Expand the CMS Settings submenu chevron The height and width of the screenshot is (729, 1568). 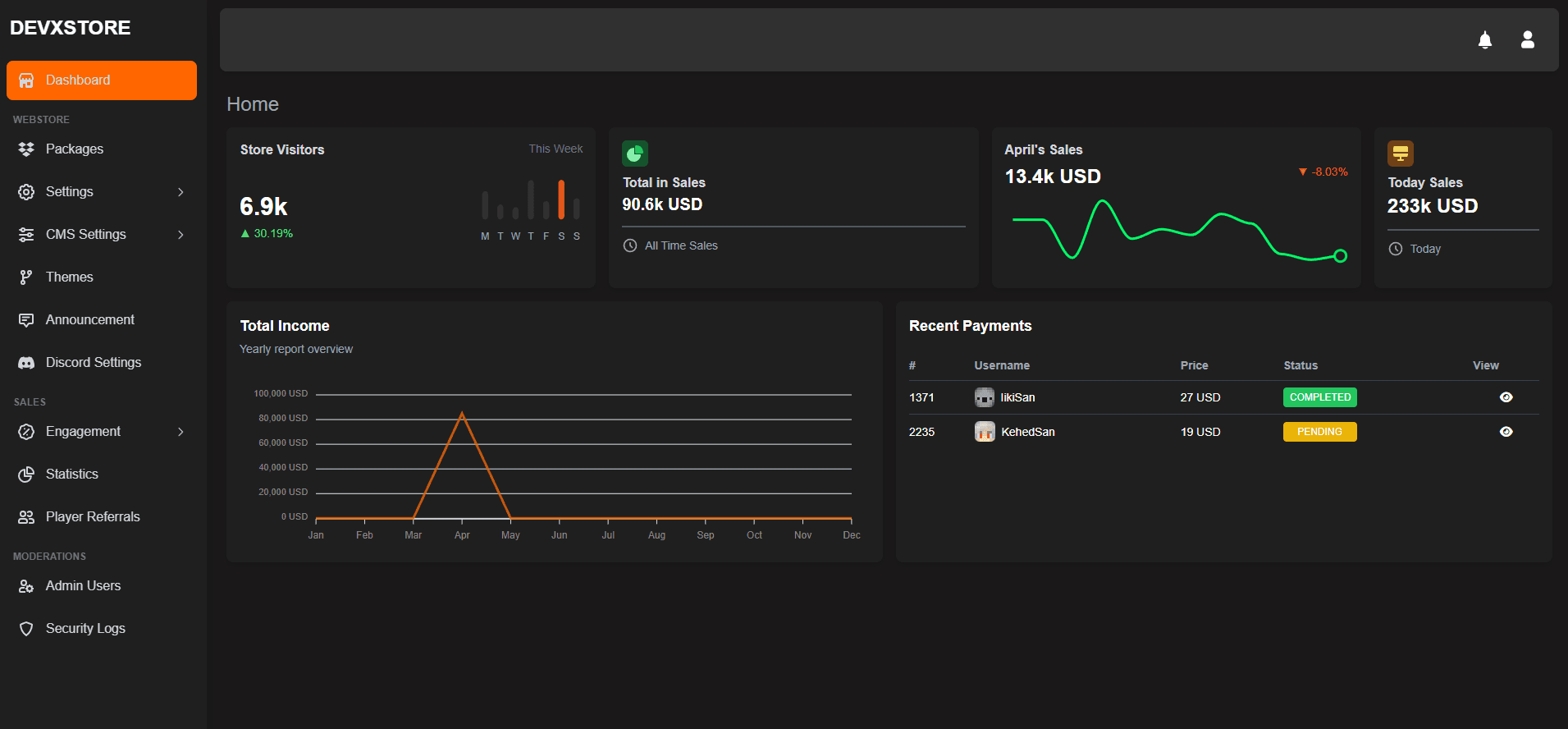pyautogui.click(x=181, y=235)
